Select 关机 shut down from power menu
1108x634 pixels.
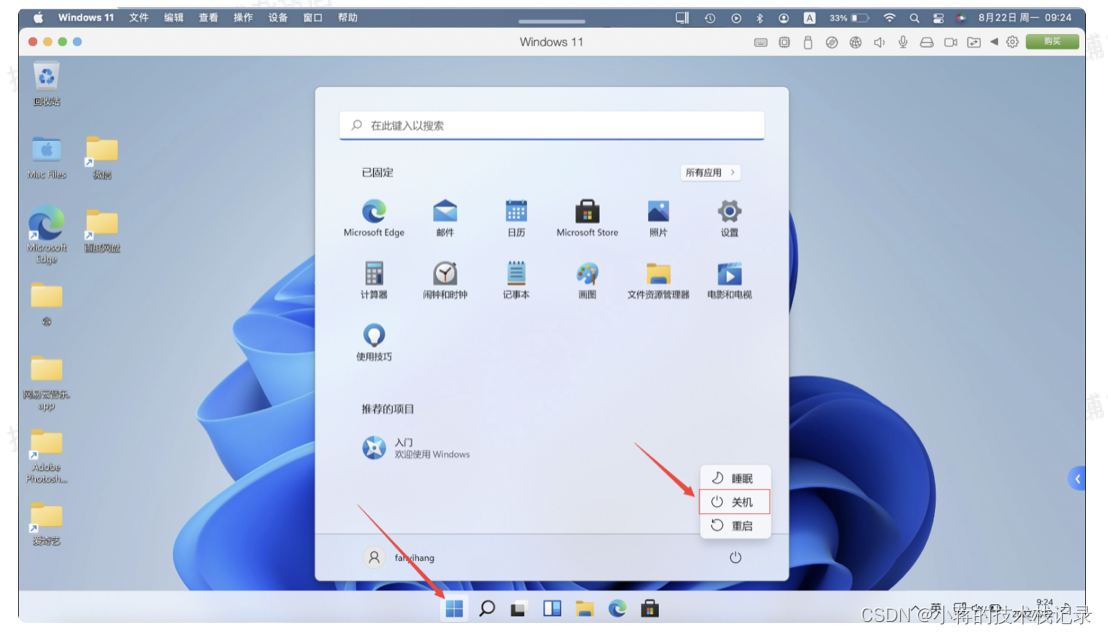(735, 502)
